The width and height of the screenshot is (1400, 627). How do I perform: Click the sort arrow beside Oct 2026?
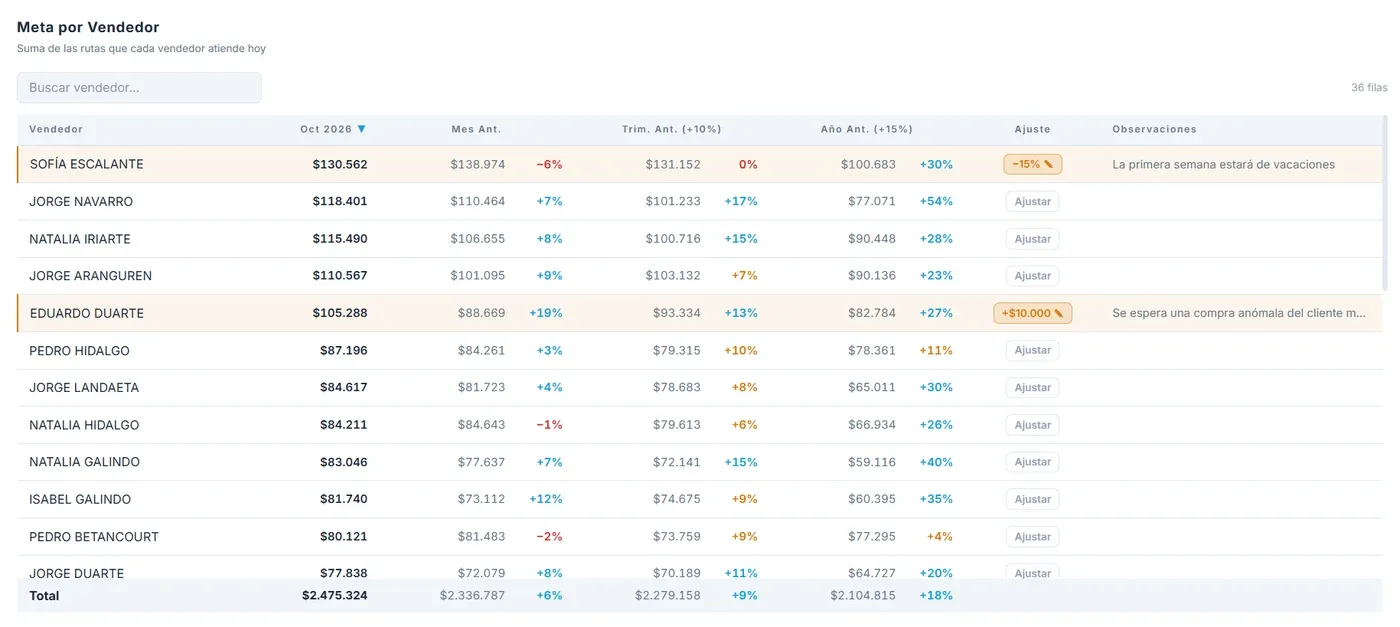click(362, 129)
